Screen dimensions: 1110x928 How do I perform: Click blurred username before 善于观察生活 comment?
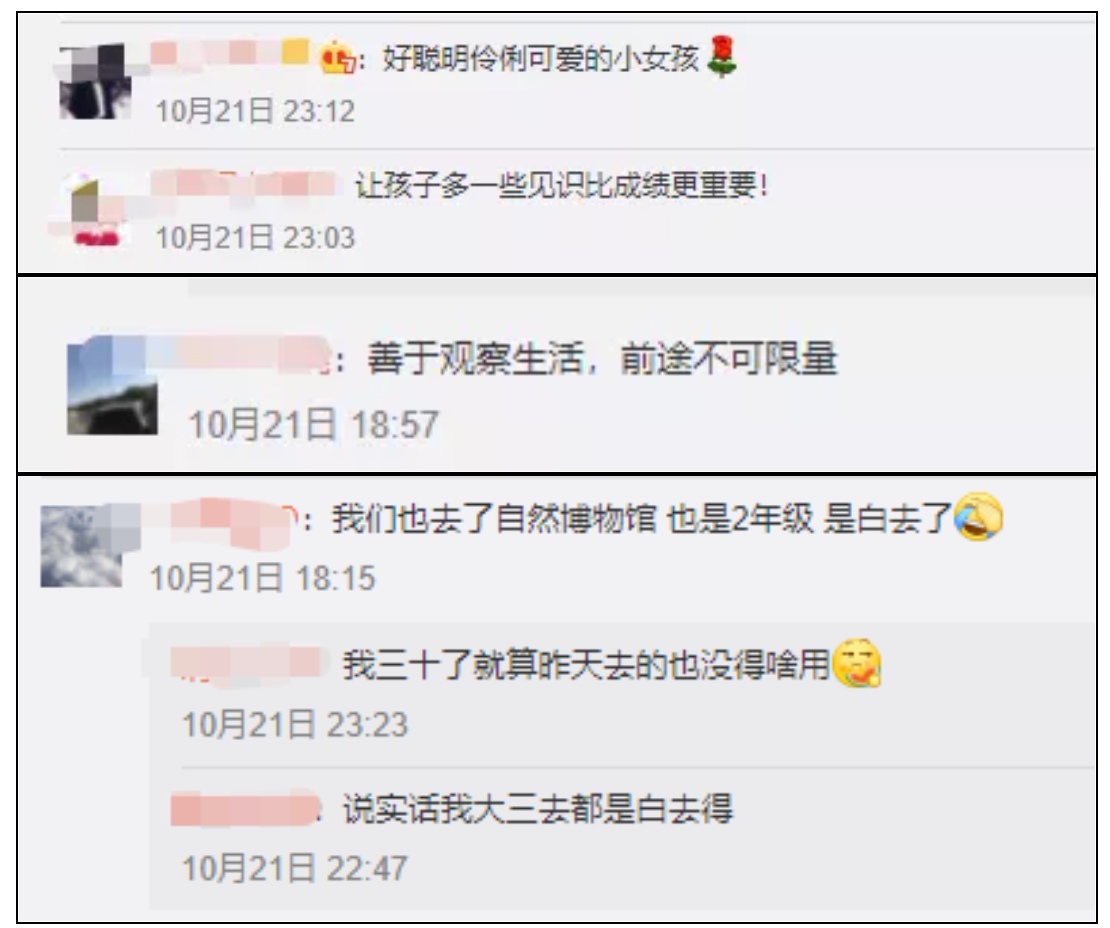(244, 355)
